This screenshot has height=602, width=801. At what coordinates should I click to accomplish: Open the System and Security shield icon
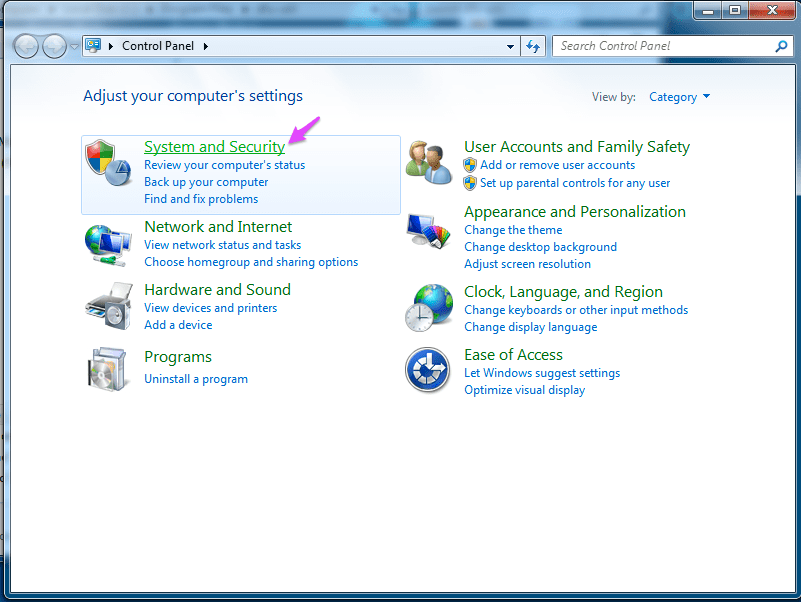[x=108, y=163]
